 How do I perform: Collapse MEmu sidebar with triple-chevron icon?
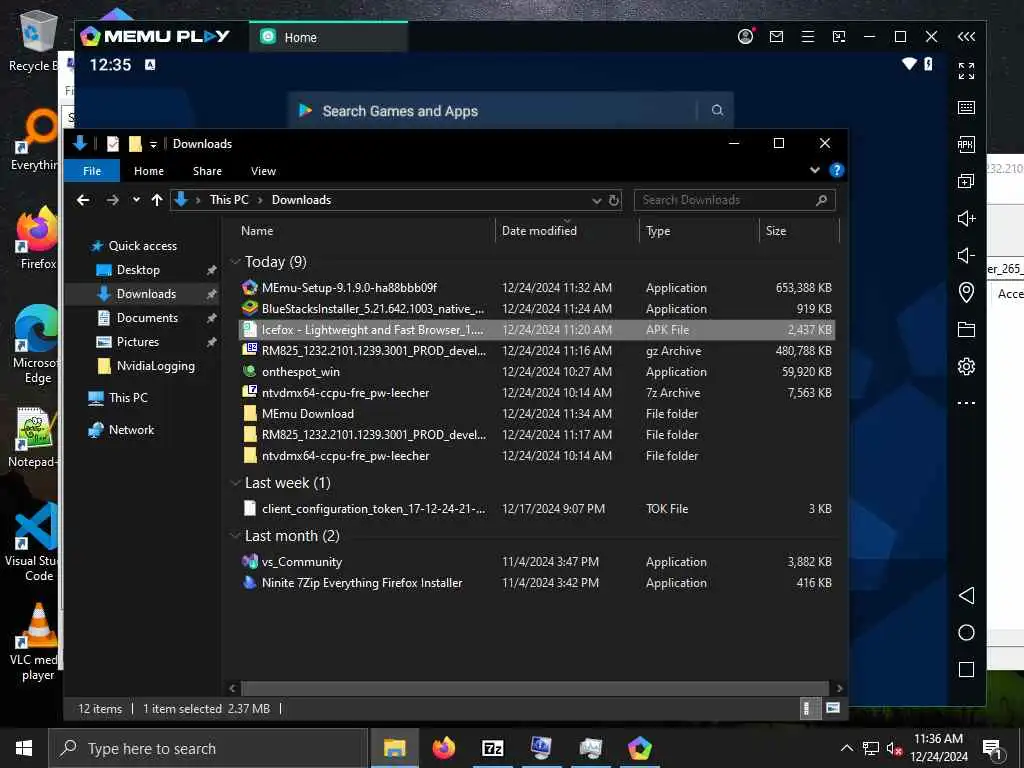point(966,37)
